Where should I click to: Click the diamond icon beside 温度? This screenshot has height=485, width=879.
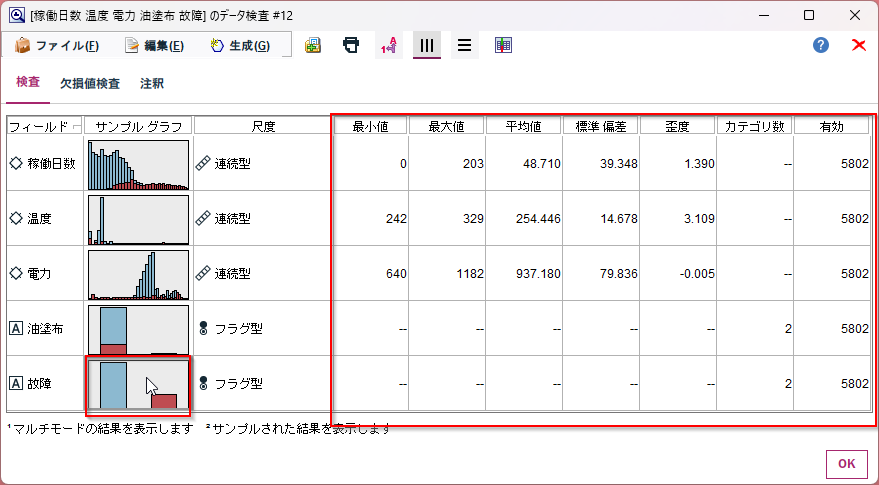click(x=16, y=219)
